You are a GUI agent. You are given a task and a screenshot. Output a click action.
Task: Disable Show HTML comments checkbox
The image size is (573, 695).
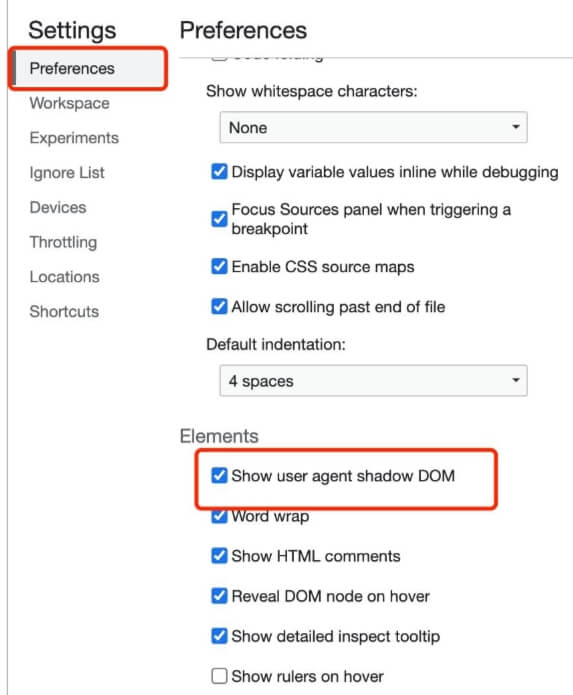[x=219, y=555]
